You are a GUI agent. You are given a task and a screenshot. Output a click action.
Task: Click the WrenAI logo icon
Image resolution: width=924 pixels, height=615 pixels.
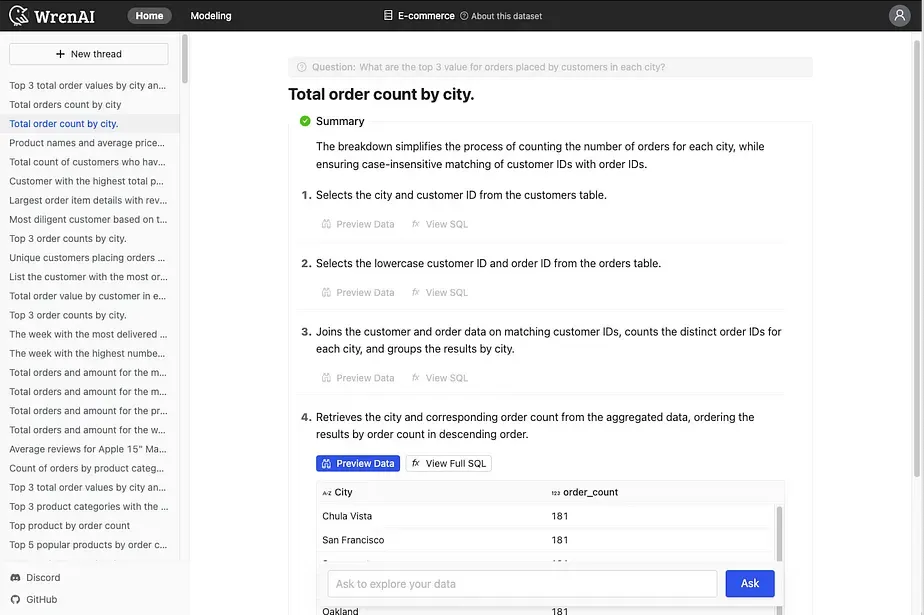click(x=19, y=15)
